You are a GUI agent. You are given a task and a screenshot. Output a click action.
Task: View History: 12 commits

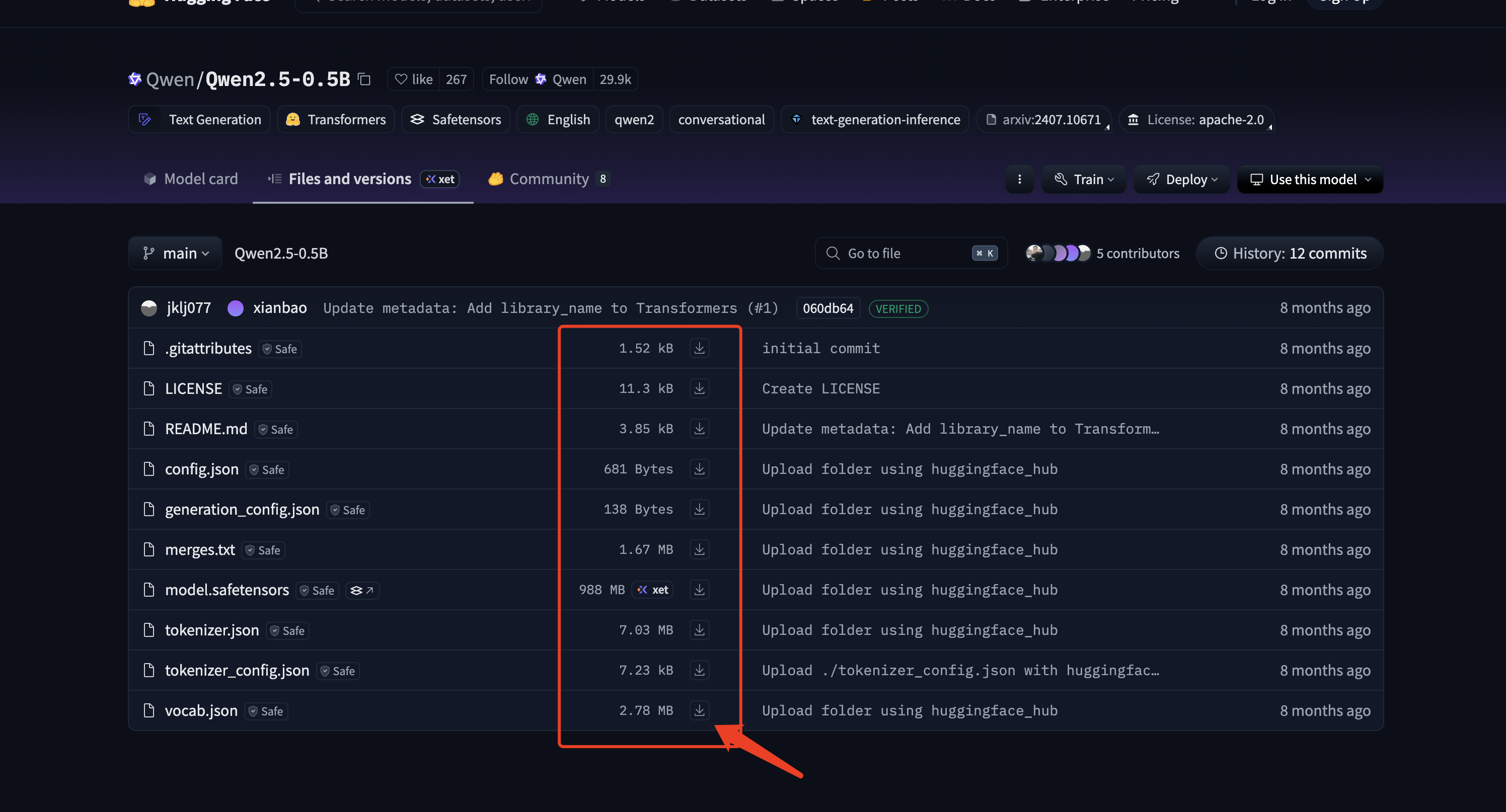(1290, 254)
